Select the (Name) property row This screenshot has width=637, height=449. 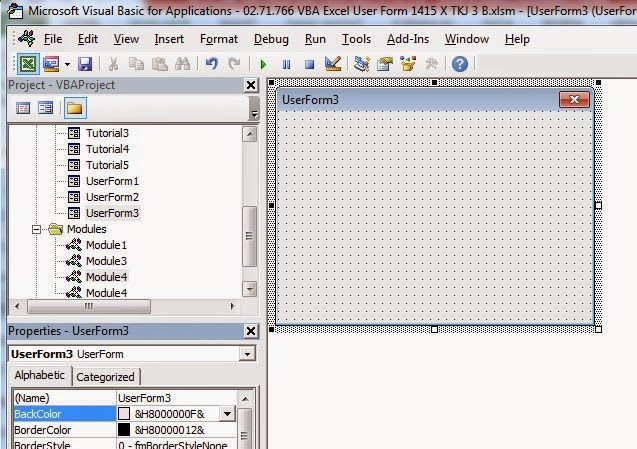(125, 398)
